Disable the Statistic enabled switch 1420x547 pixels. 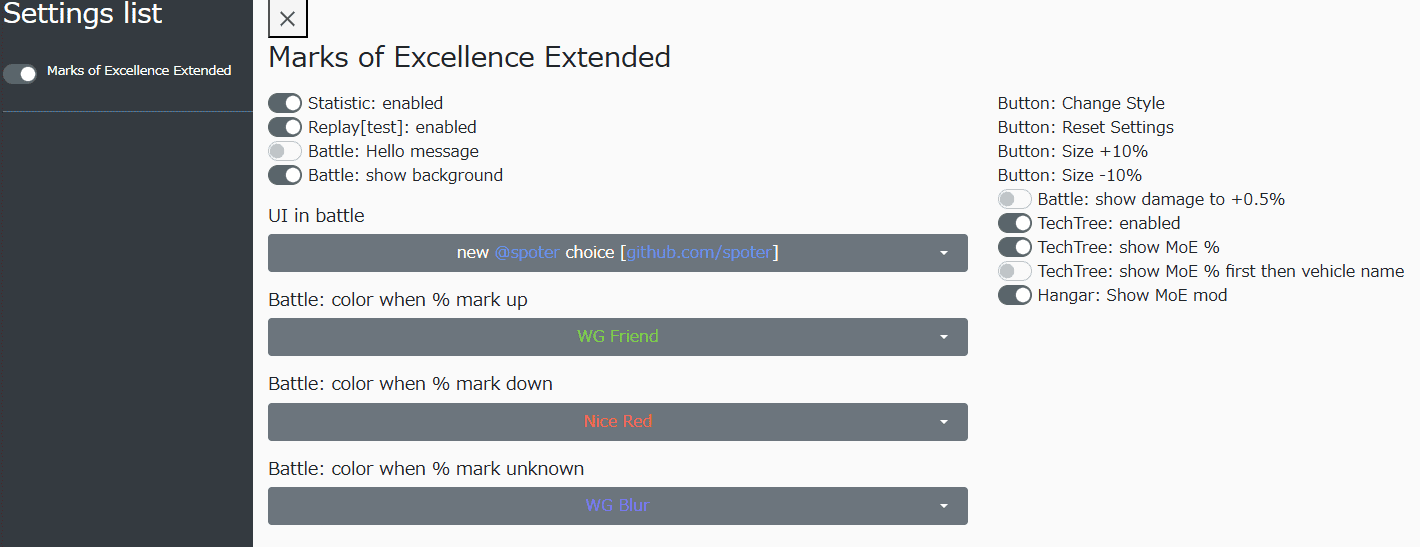click(x=285, y=103)
